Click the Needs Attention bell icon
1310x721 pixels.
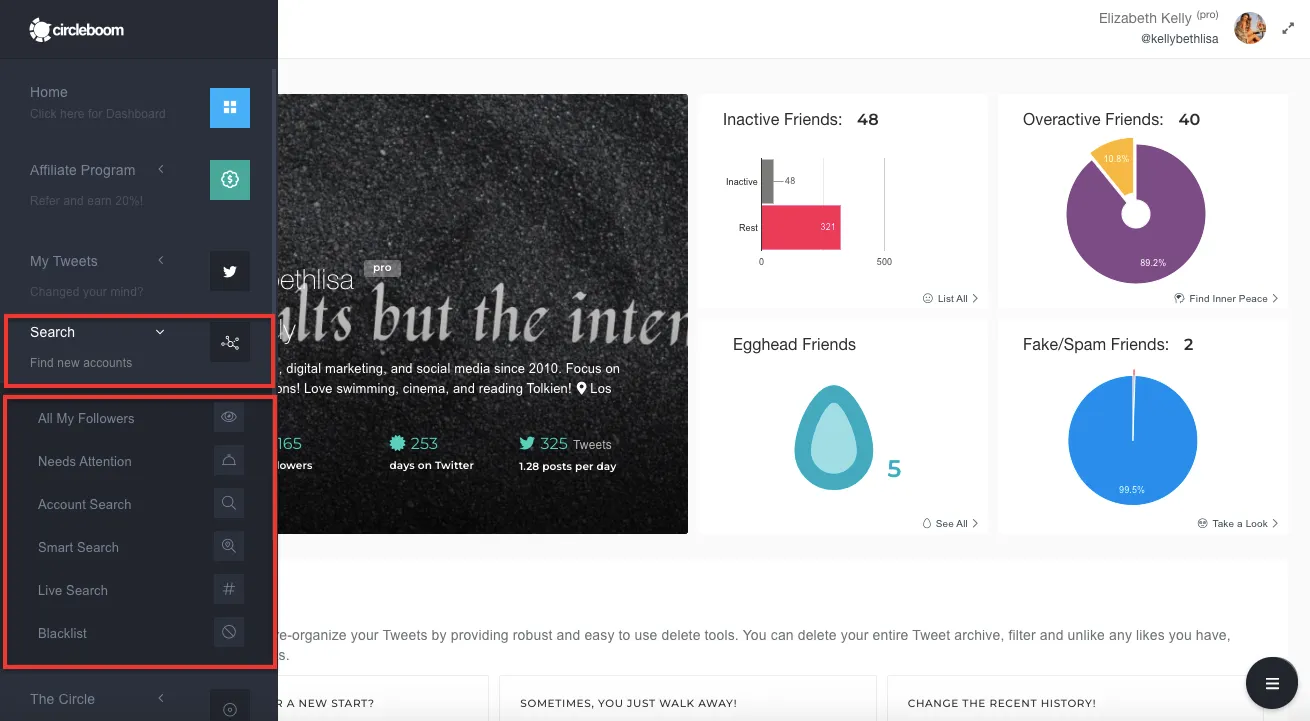(x=229, y=461)
